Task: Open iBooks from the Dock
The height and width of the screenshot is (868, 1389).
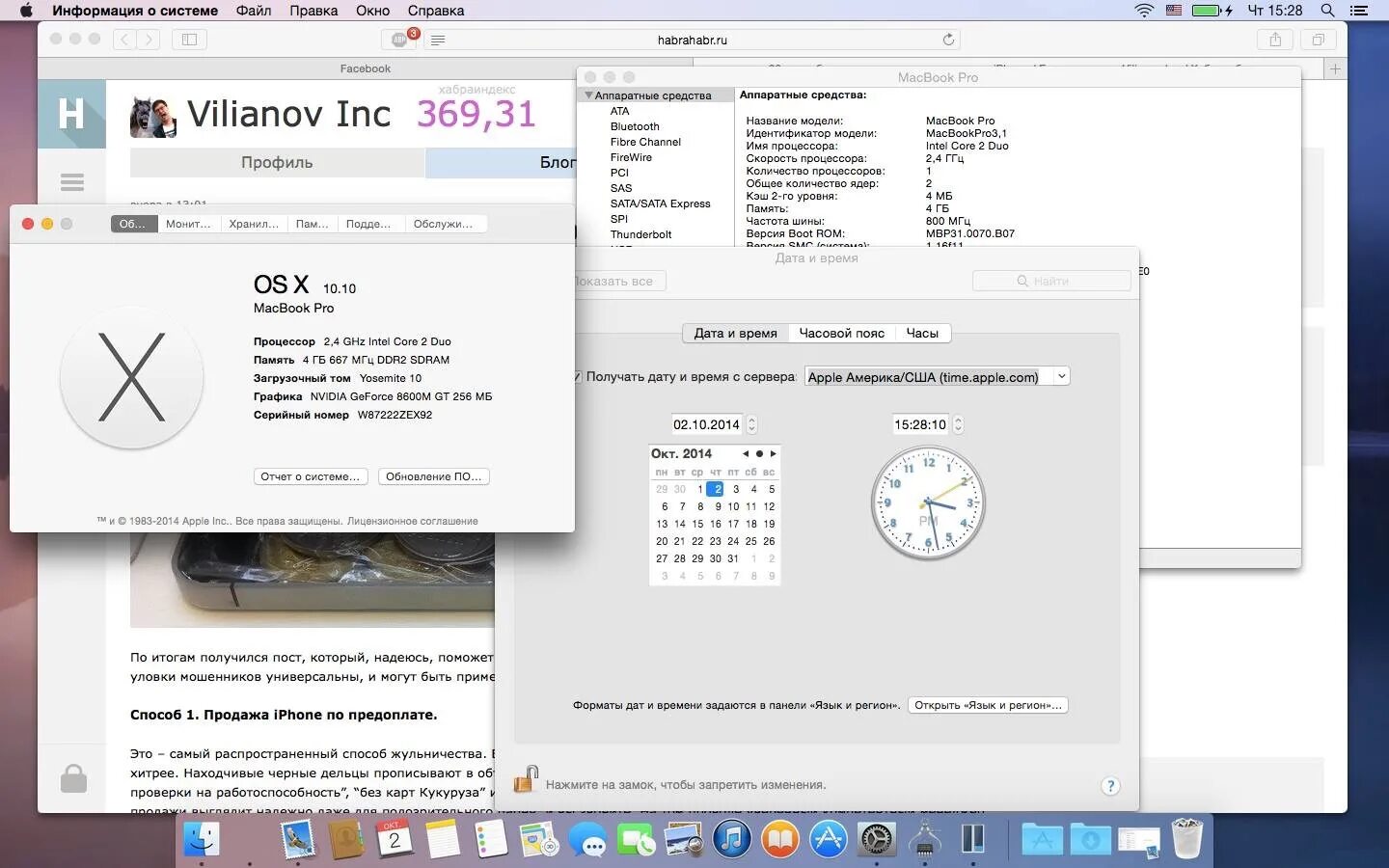Action: pyautogui.click(x=780, y=839)
